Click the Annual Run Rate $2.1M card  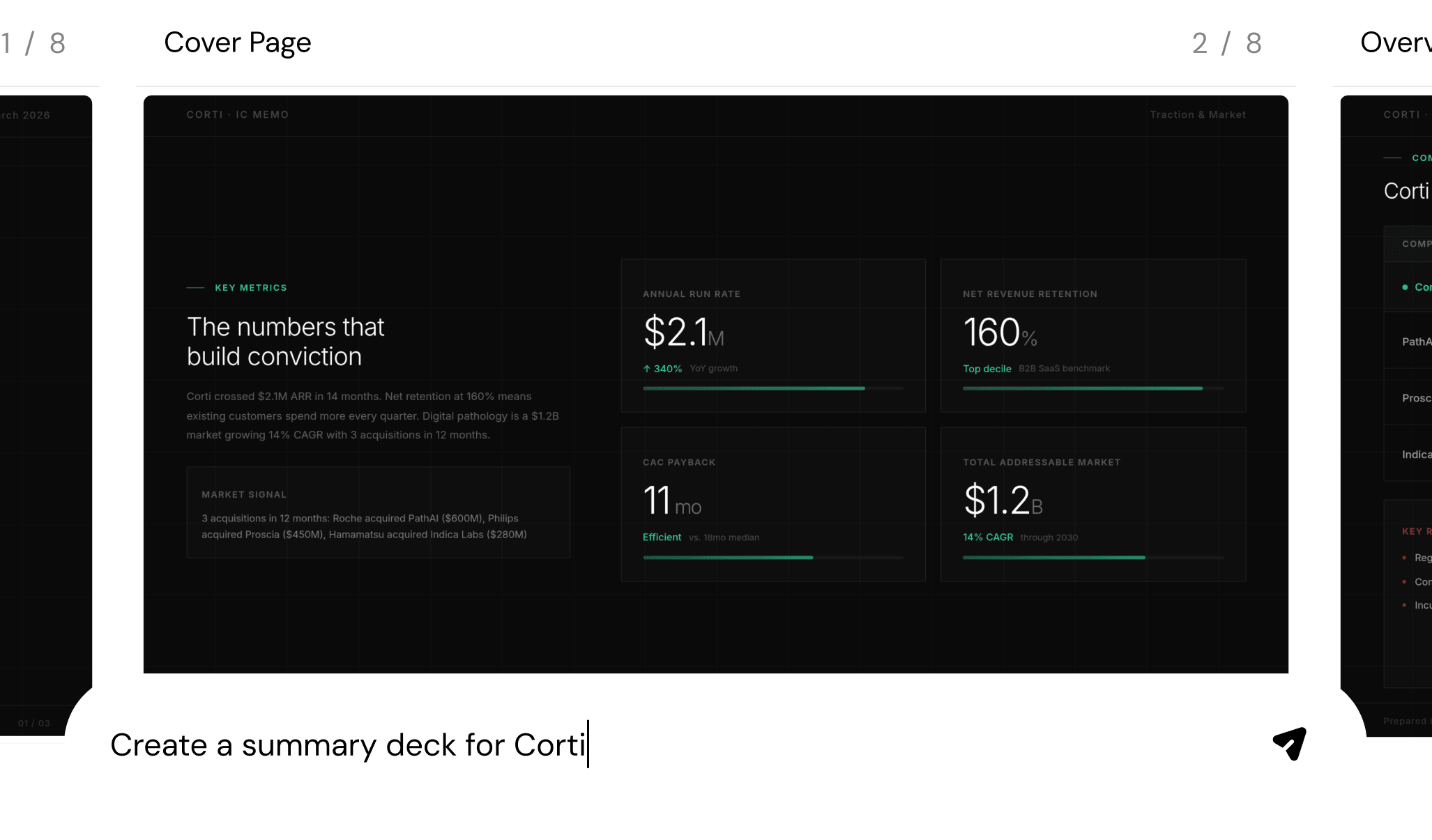point(772,335)
